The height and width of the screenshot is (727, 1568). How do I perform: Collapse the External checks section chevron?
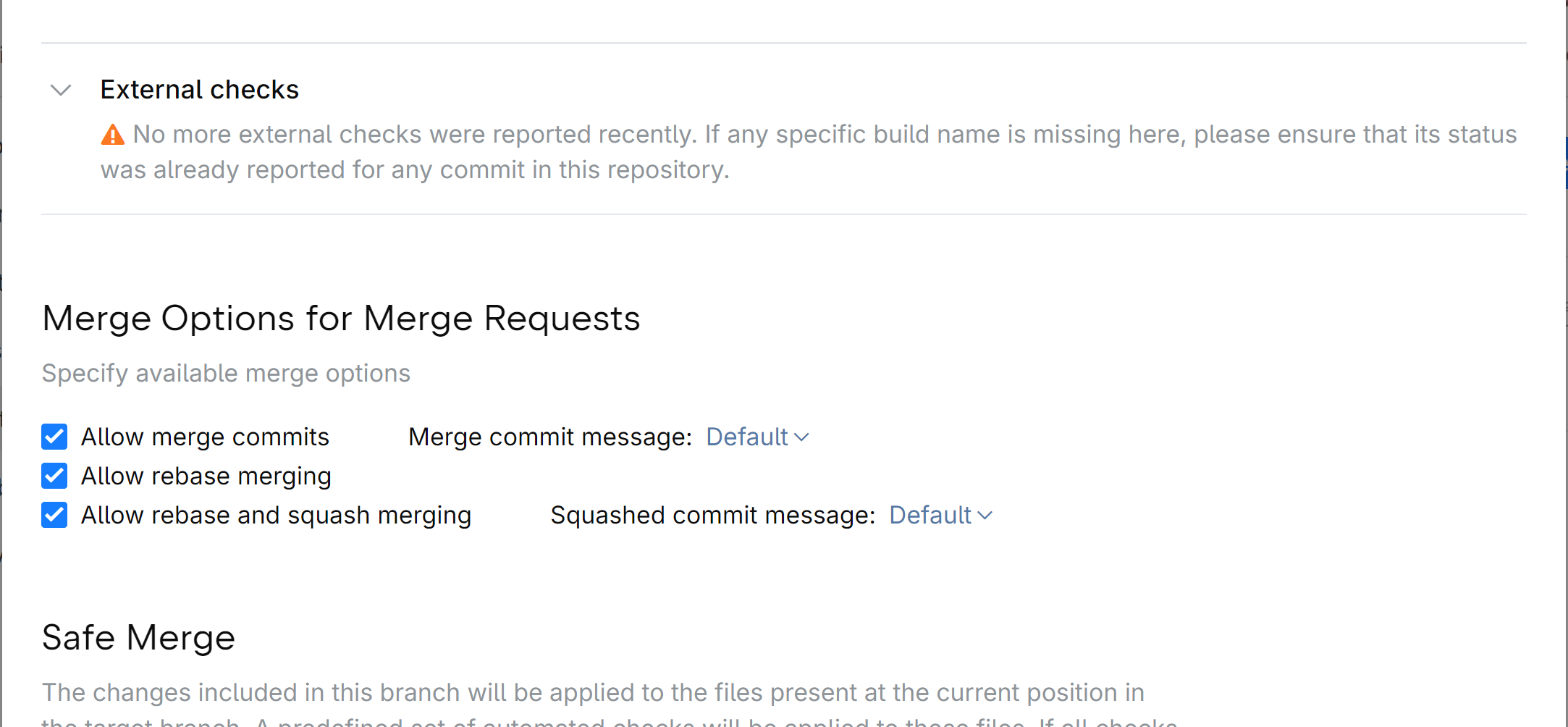[x=61, y=91]
